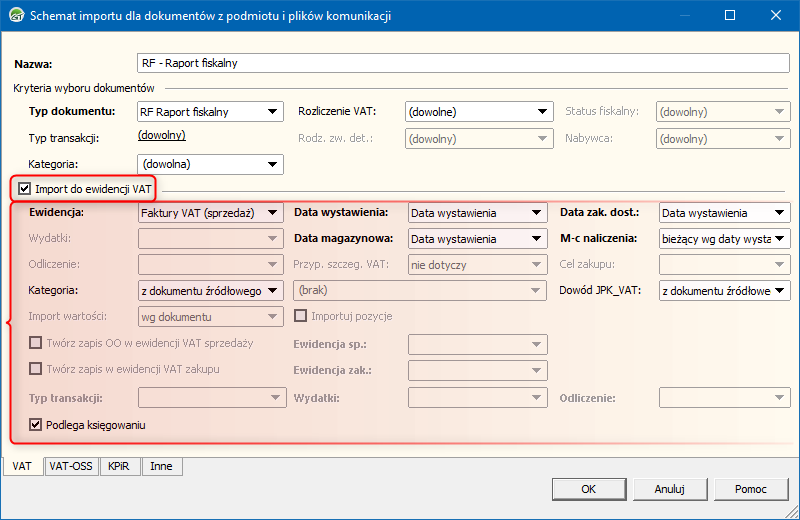Open the Import wartości dropdown

[x=210, y=317]
